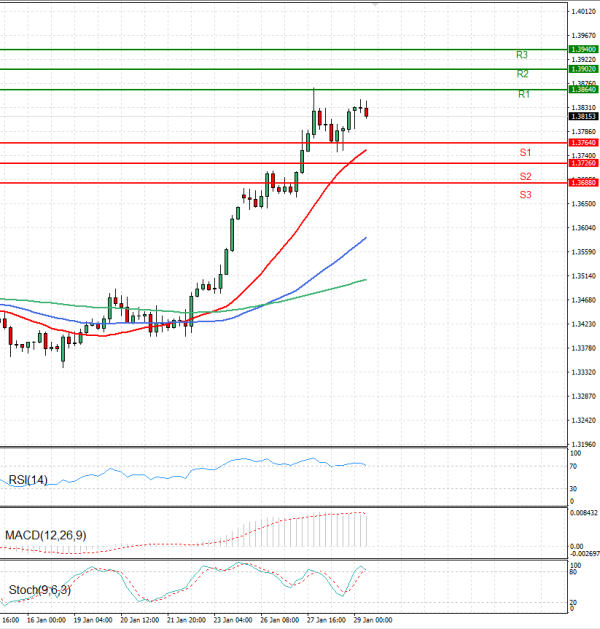
Task: Click the S1 support label
Action: click(x=524, y=152)
